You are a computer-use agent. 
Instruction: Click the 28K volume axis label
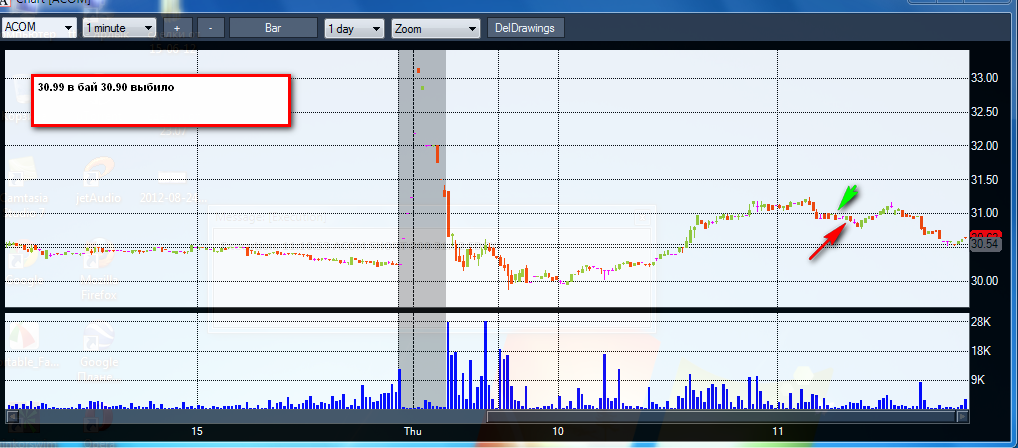982,322
